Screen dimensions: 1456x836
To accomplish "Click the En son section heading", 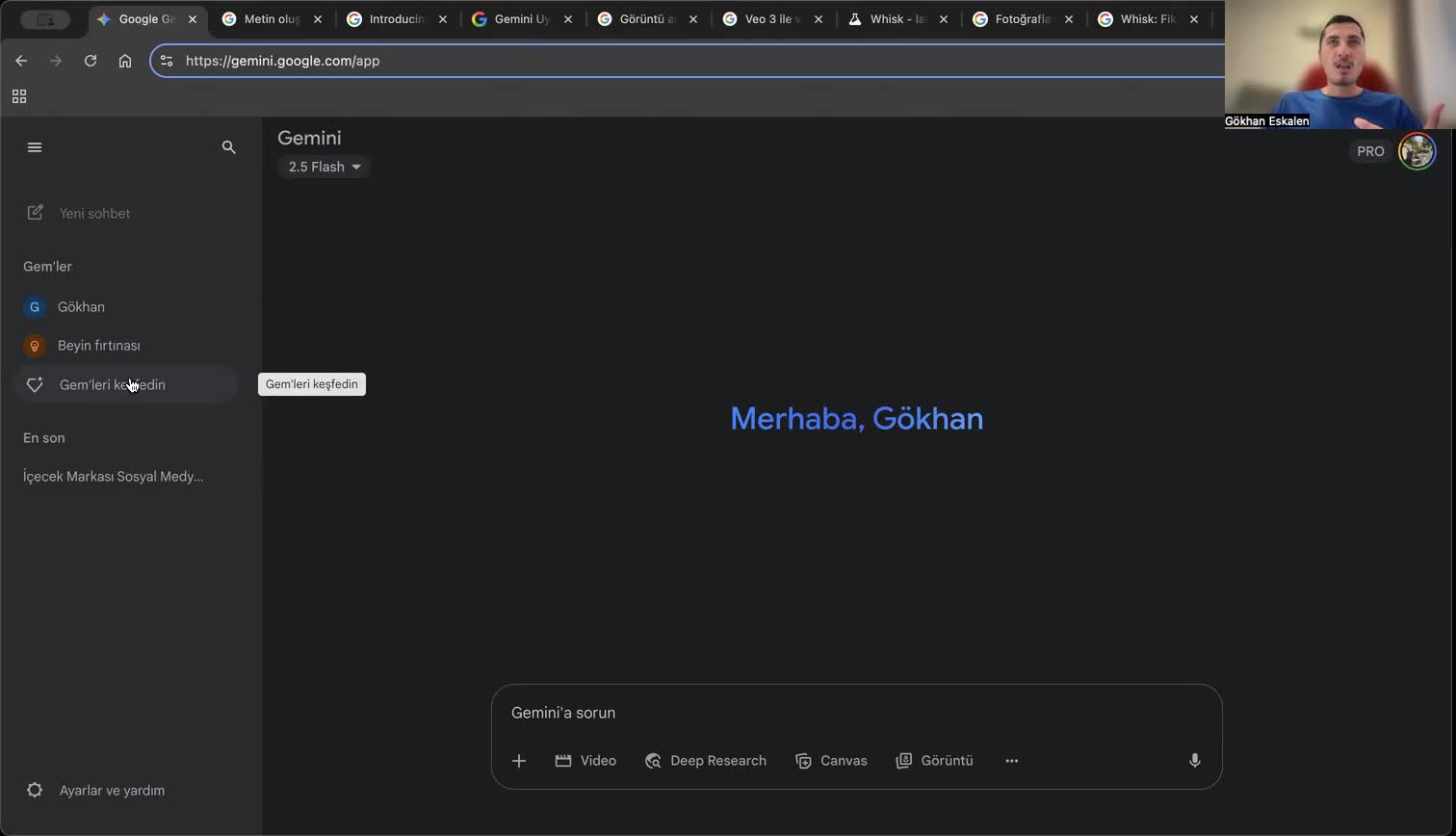I will [x=44, y=438].
